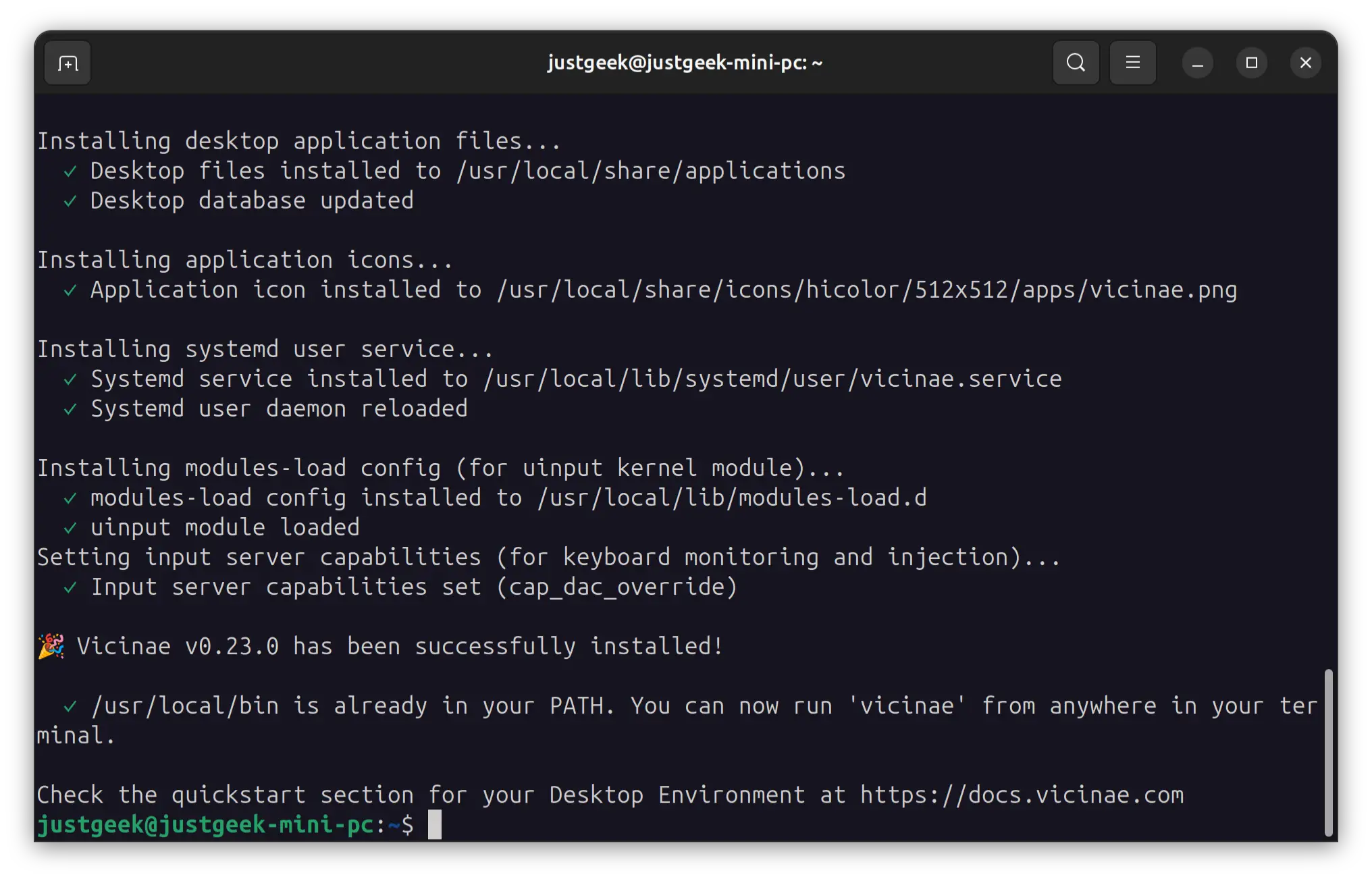Click 'Installing modules-load config' line
The width and height of the screenshot is (1372, 879).
point(441,468)
